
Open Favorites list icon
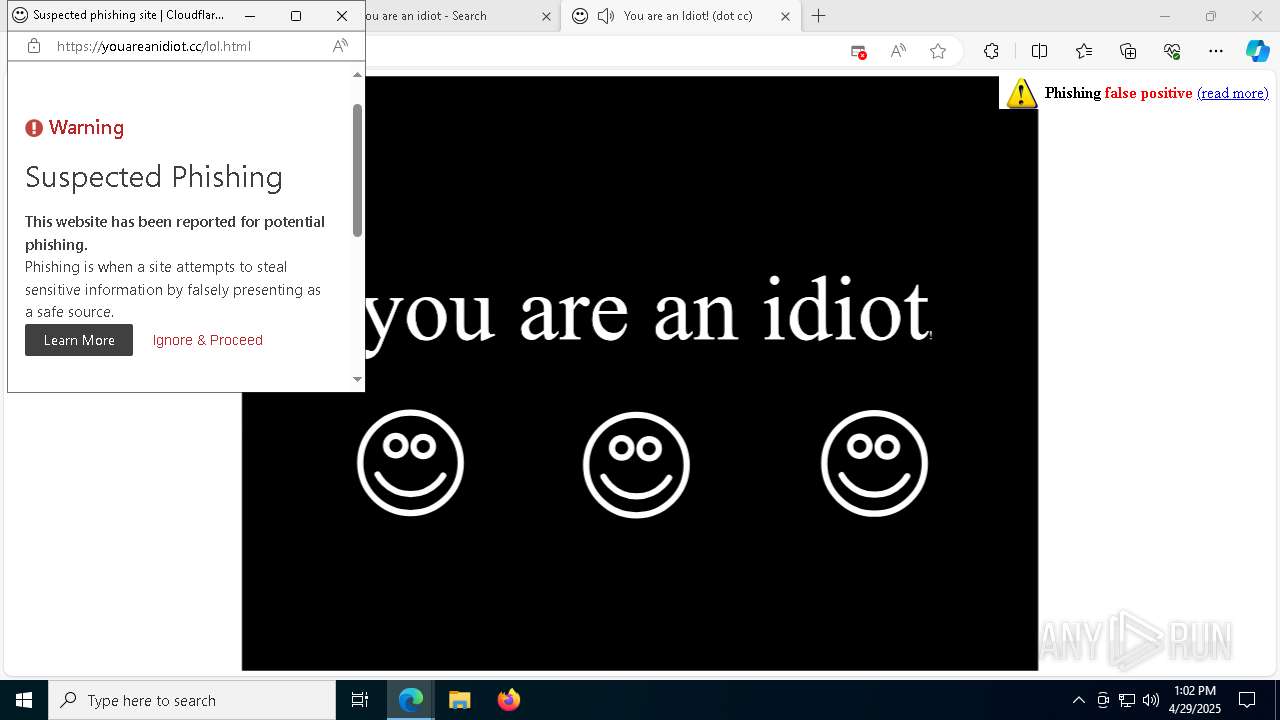[x=1084, y=51]
